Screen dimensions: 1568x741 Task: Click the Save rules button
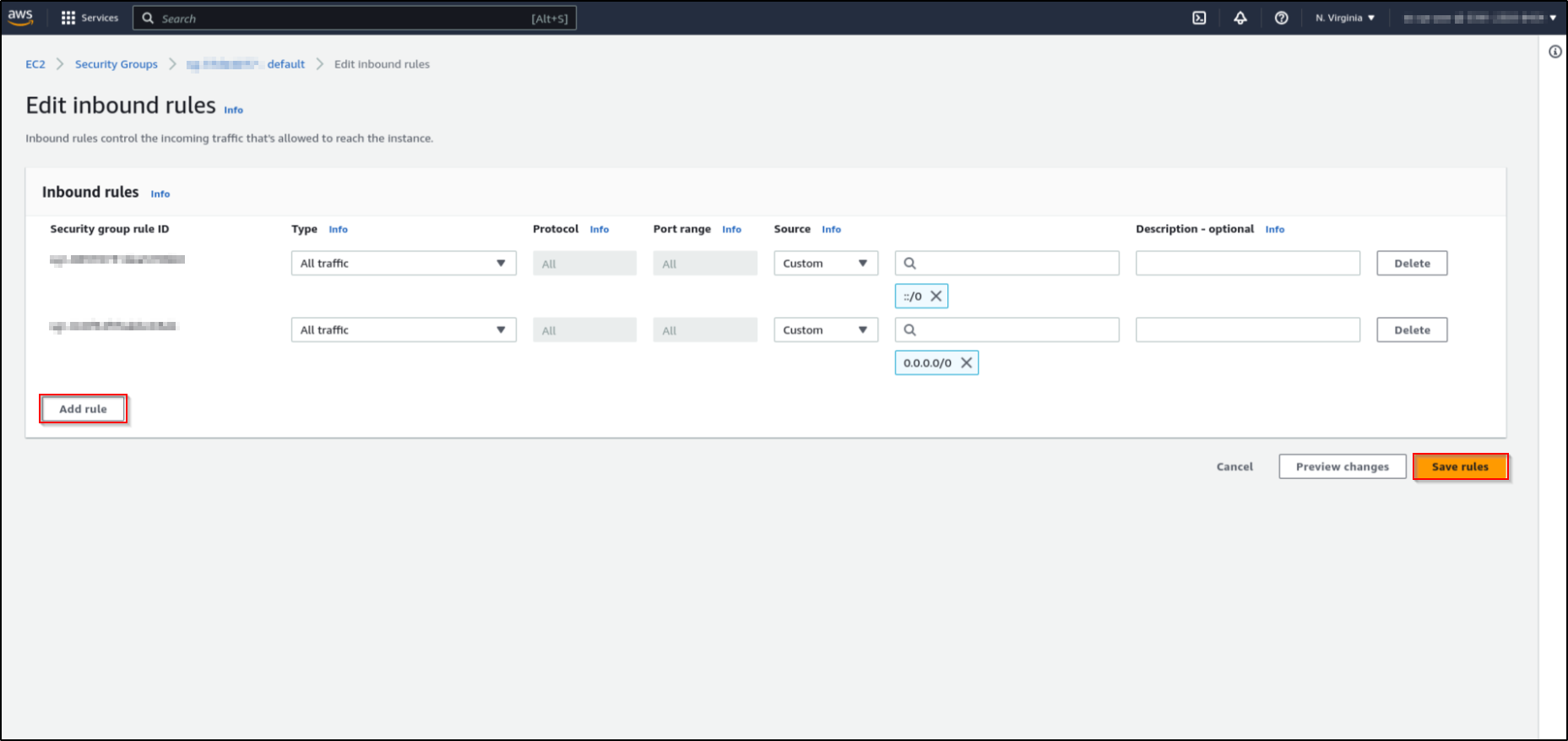pyautogui.click(x=1460, y=466)
